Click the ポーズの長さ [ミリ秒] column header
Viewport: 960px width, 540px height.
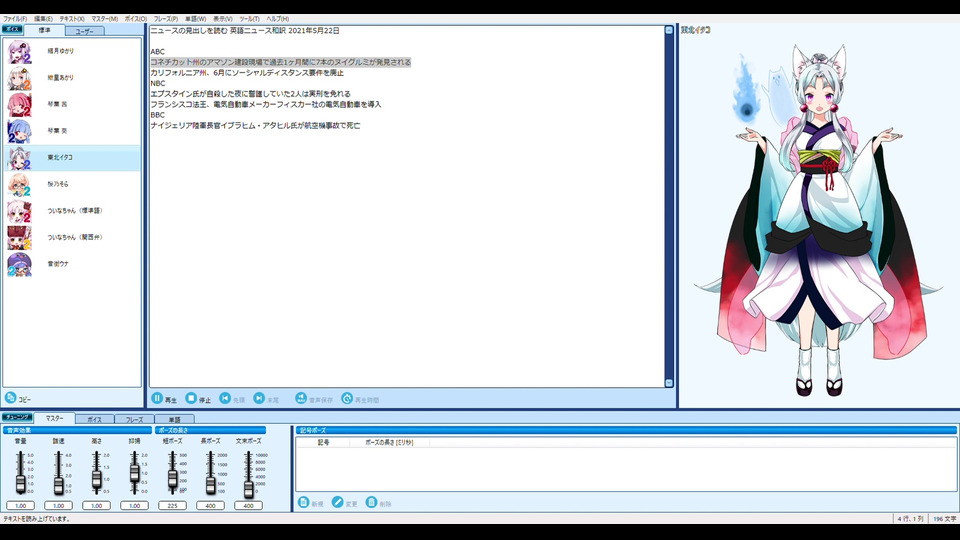(389, 442)
